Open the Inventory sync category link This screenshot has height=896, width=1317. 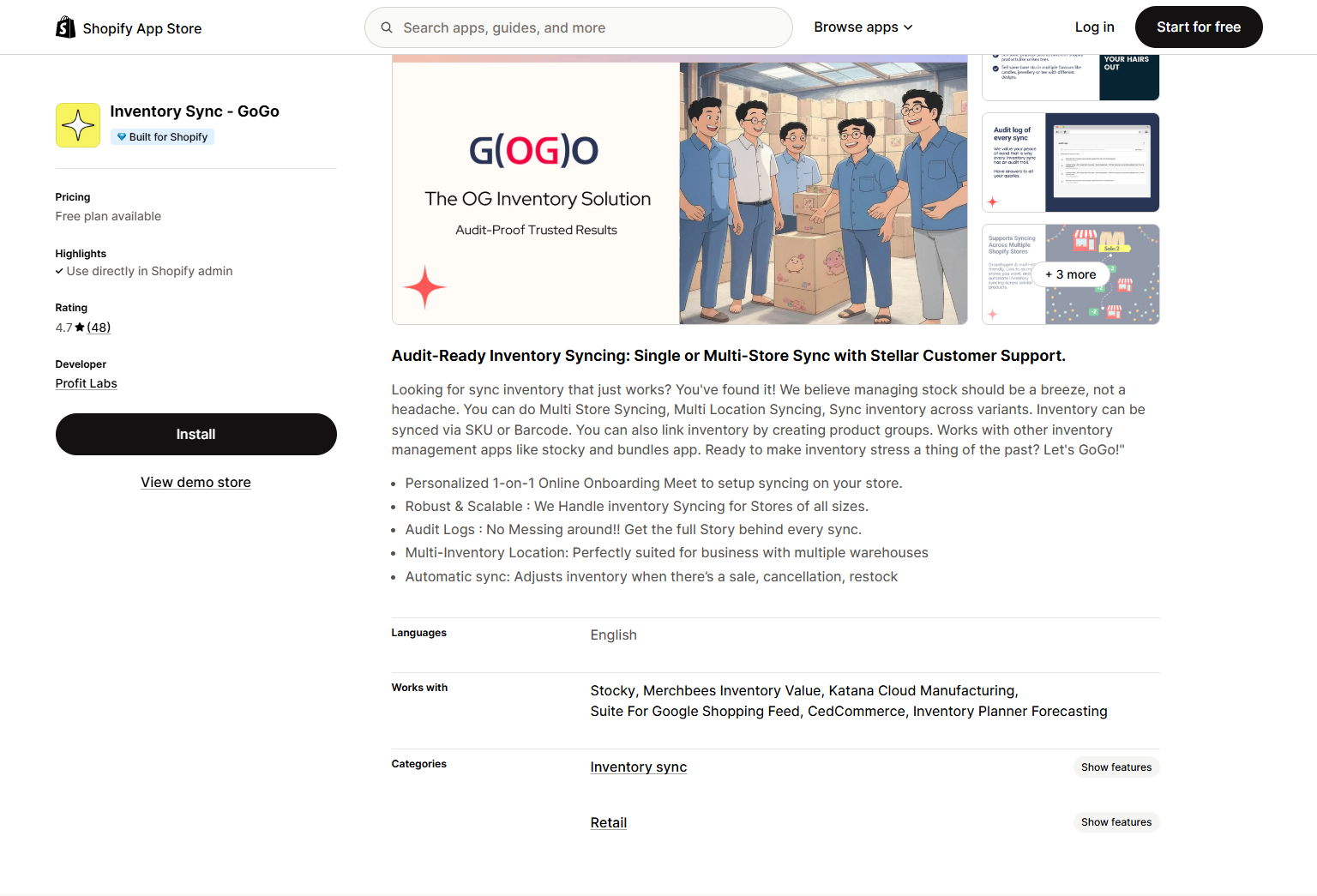coord(638,767)
